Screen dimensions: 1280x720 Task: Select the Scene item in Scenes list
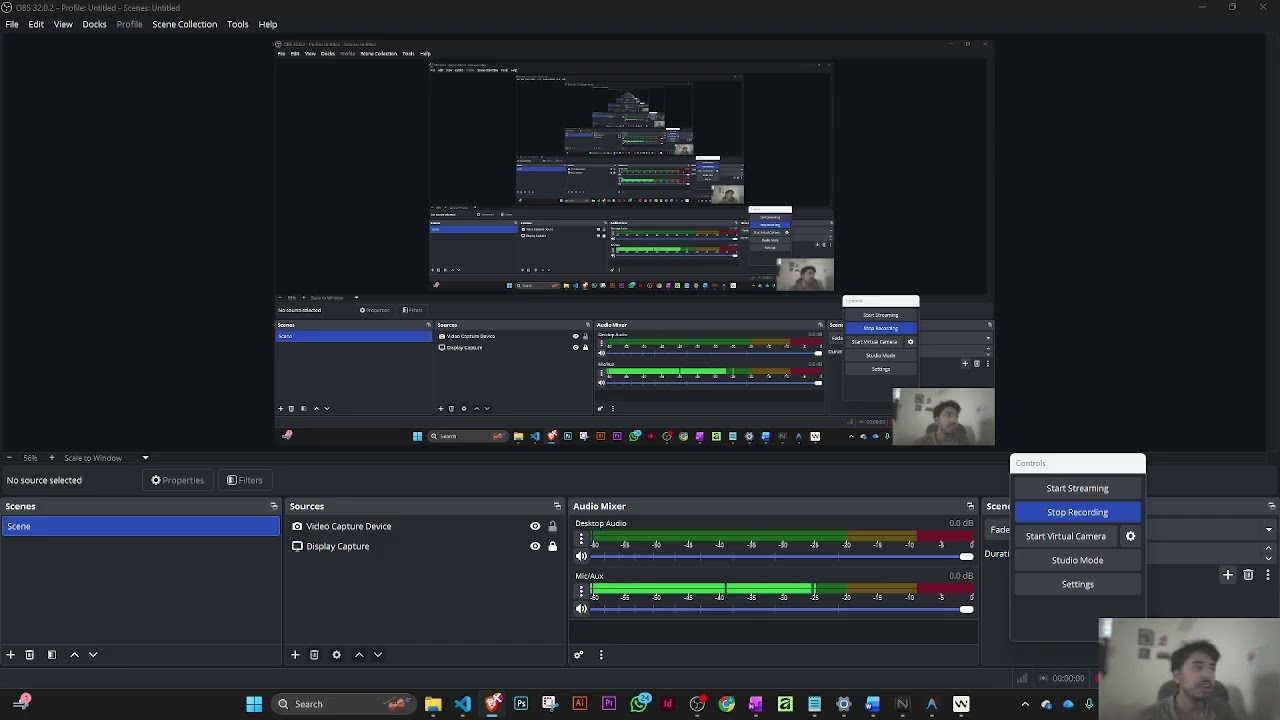click(141, 526)
